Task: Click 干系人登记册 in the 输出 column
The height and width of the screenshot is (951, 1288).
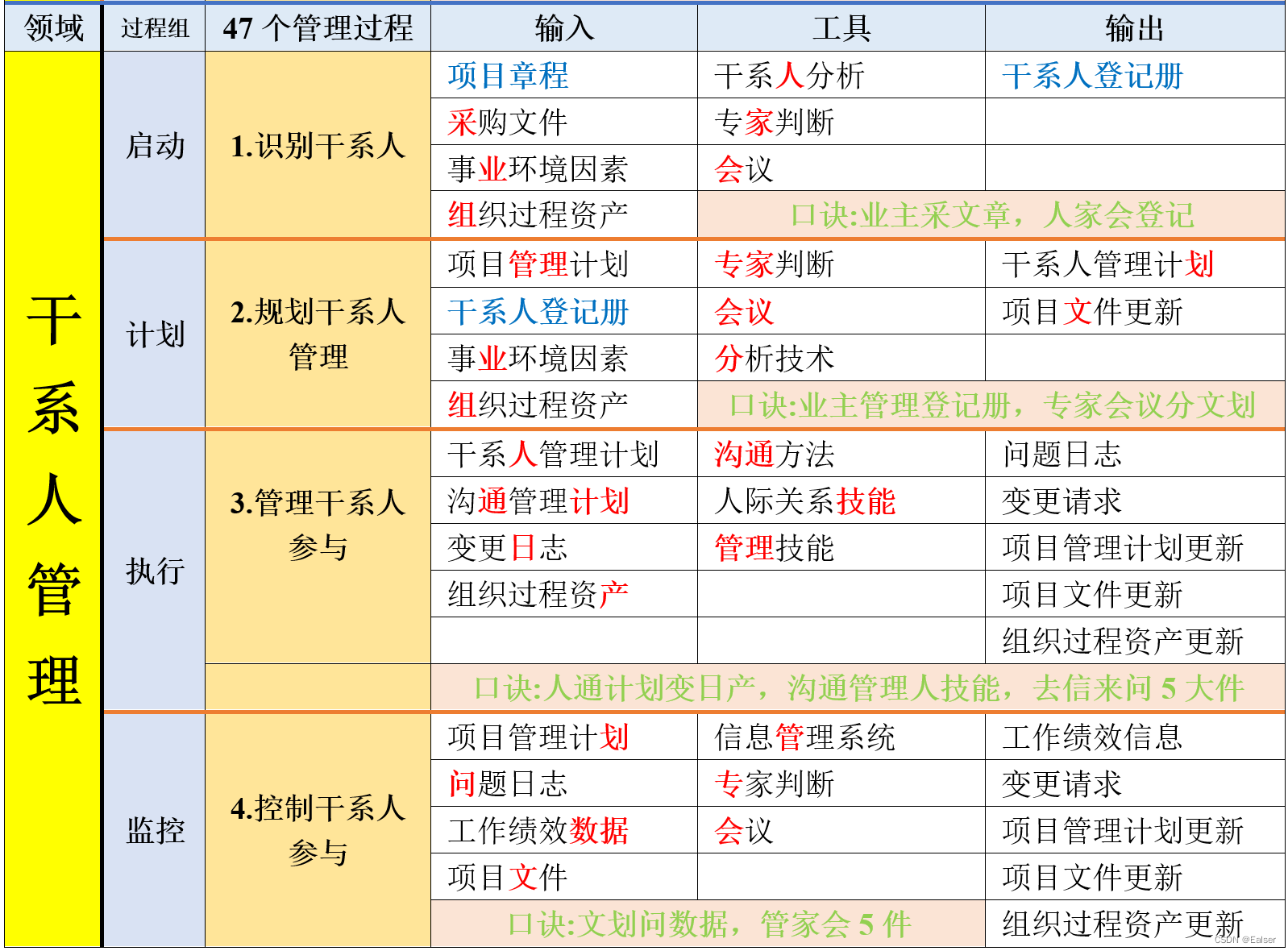Action: click(x=1135, y=75)
